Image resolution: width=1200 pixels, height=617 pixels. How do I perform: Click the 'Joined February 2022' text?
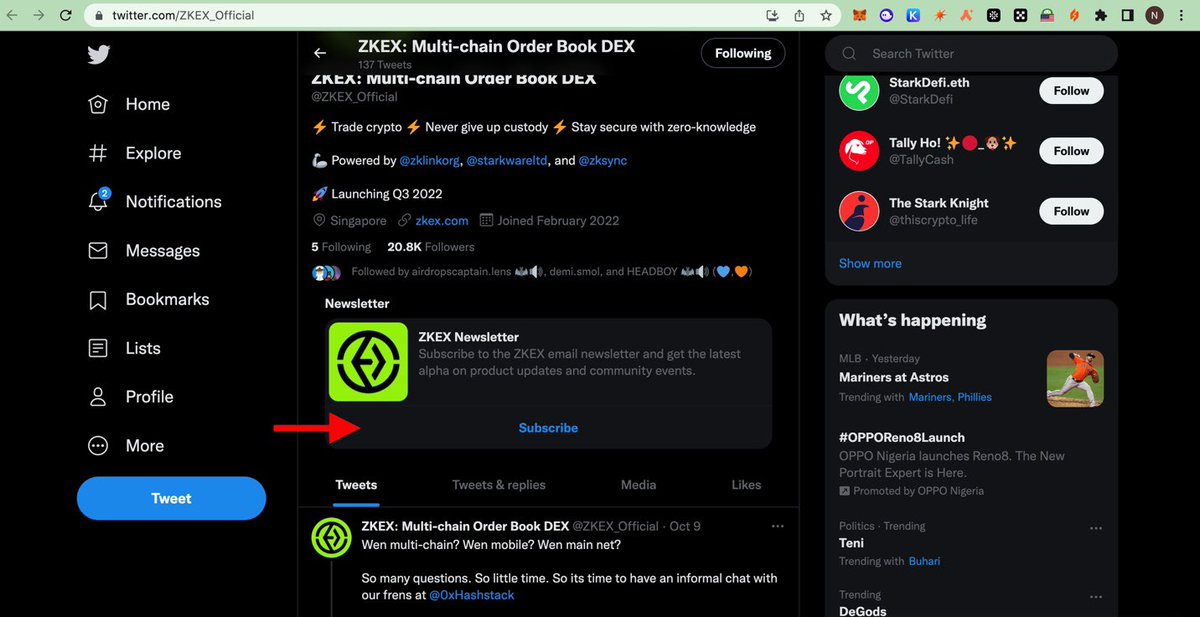(x=558, y=220)
